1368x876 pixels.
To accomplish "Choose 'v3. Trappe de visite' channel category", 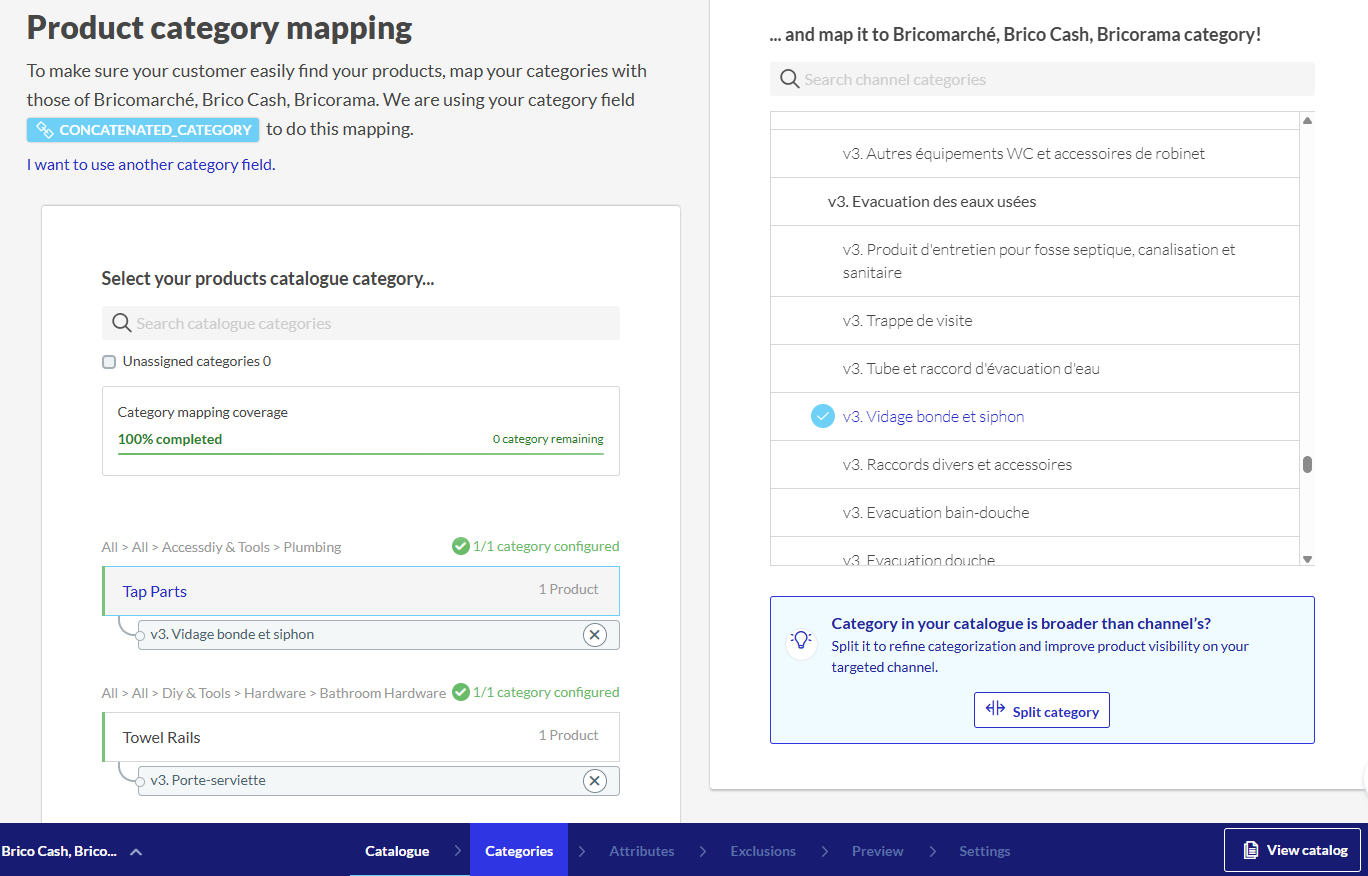I will click(x=907, y=321).
